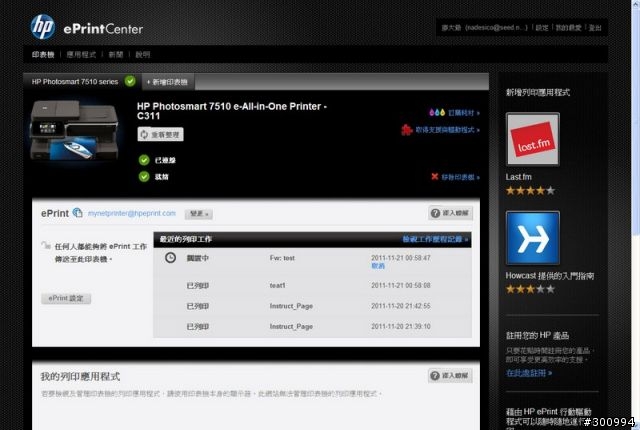Click the open padlock access icon
This screenshot has height=430, width=640.
pos(45,245)
